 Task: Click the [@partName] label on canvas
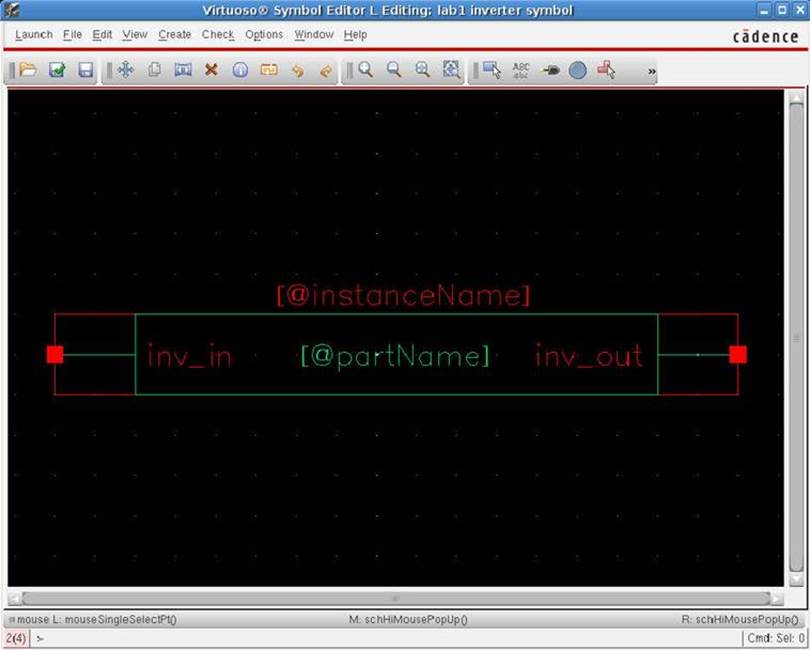(395, 356)
